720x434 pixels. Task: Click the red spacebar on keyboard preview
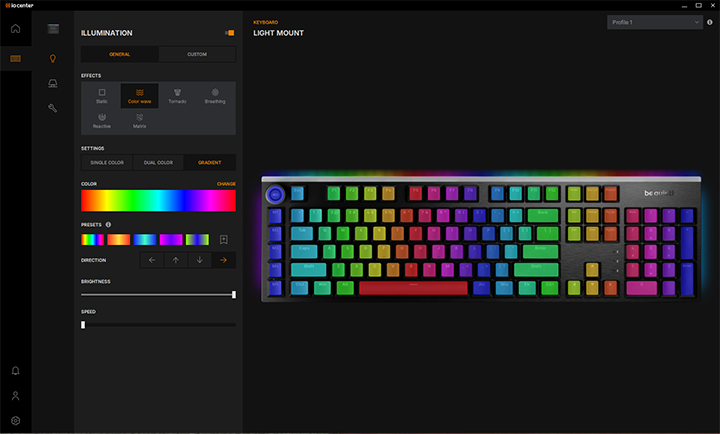[x=413, y=288]
